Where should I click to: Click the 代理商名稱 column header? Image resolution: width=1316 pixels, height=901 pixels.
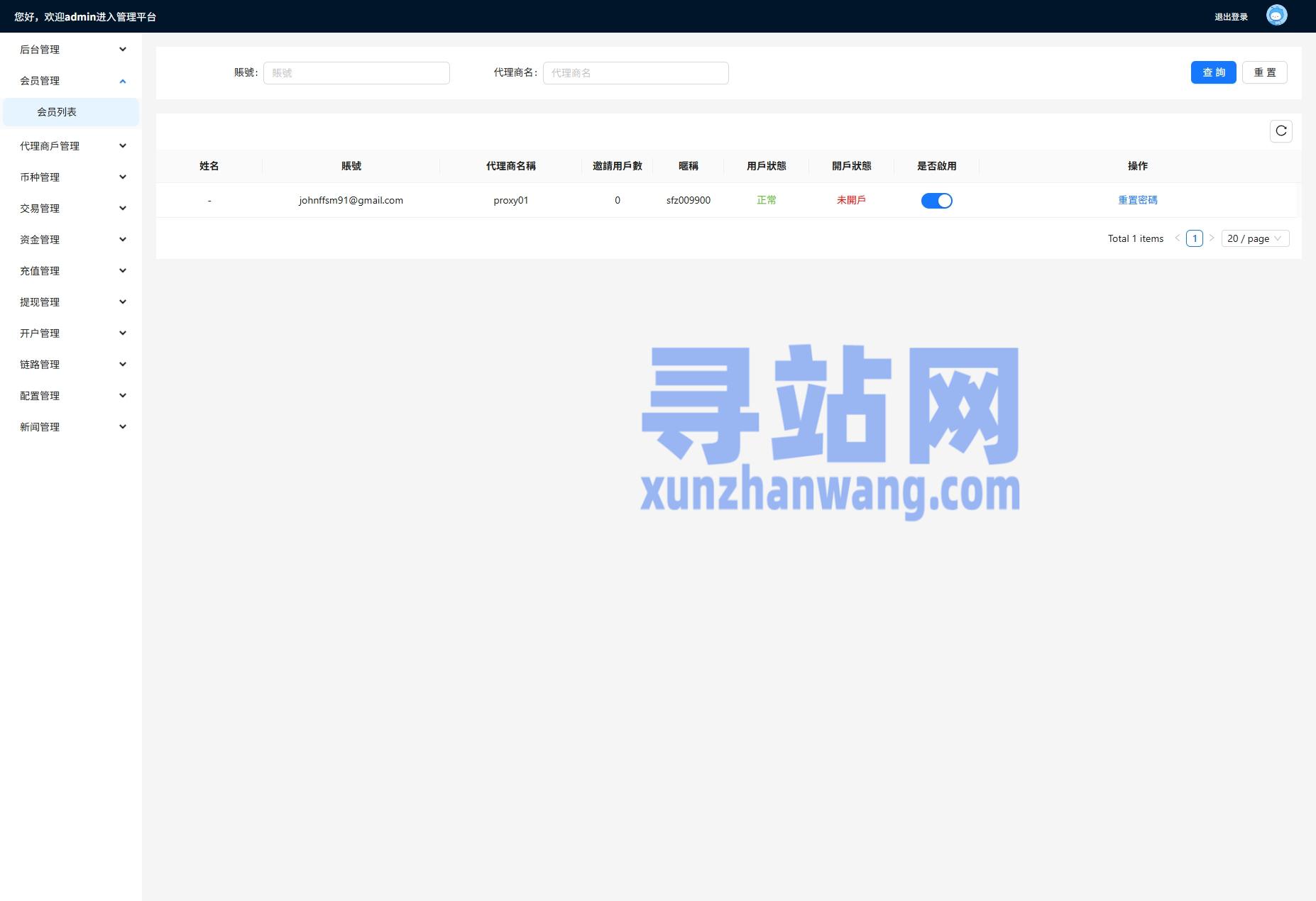pos(510,166)
